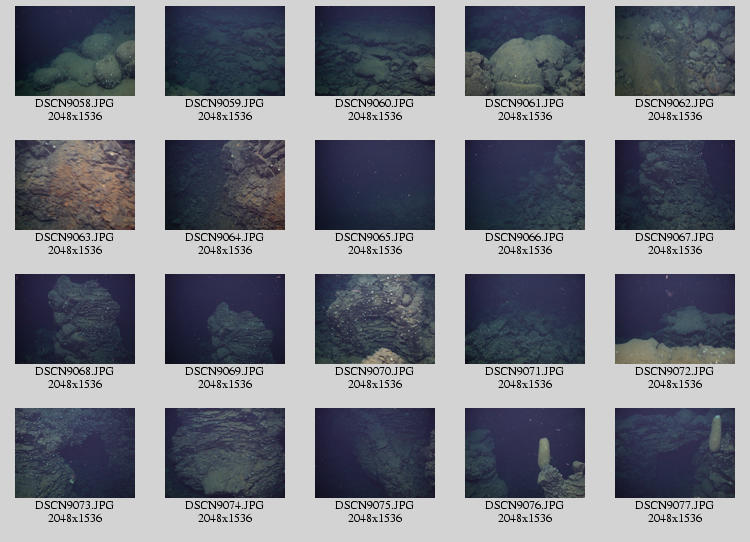Select the file name text DSCN9067.JPG
Viewport: 750px width, 542px height.
(674, 237)
